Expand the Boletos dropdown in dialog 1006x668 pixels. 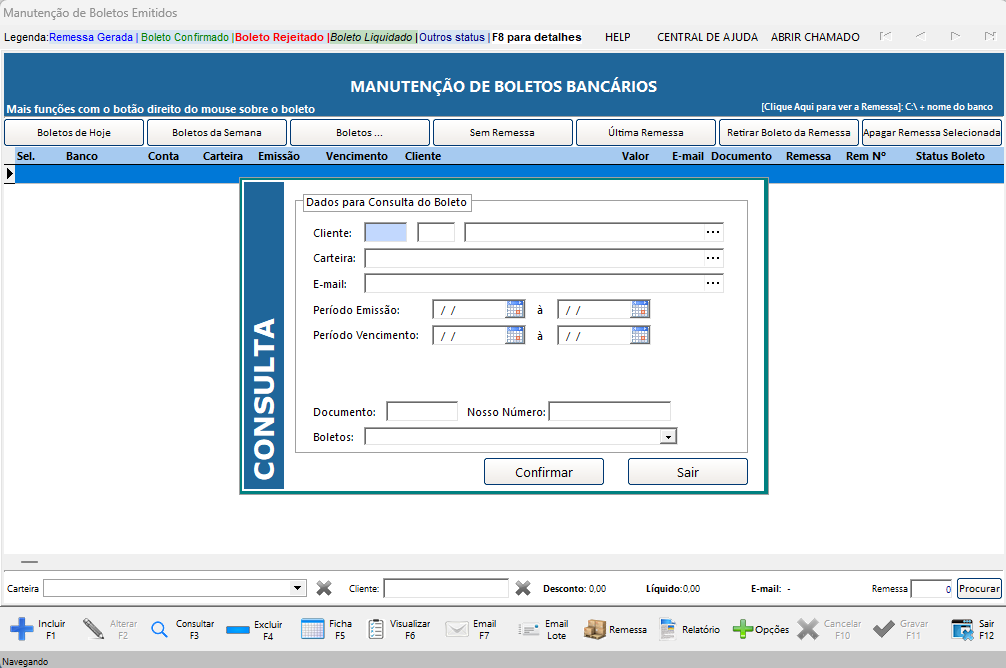click(x=668, y=437)
